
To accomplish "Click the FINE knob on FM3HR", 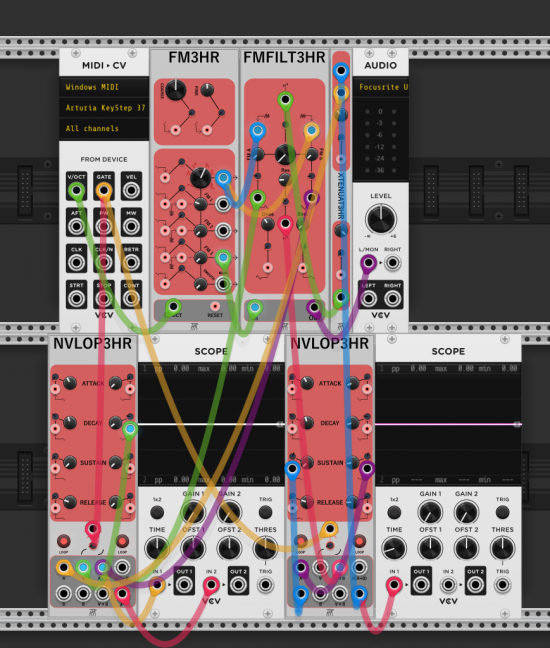I will tap(207, 90).
